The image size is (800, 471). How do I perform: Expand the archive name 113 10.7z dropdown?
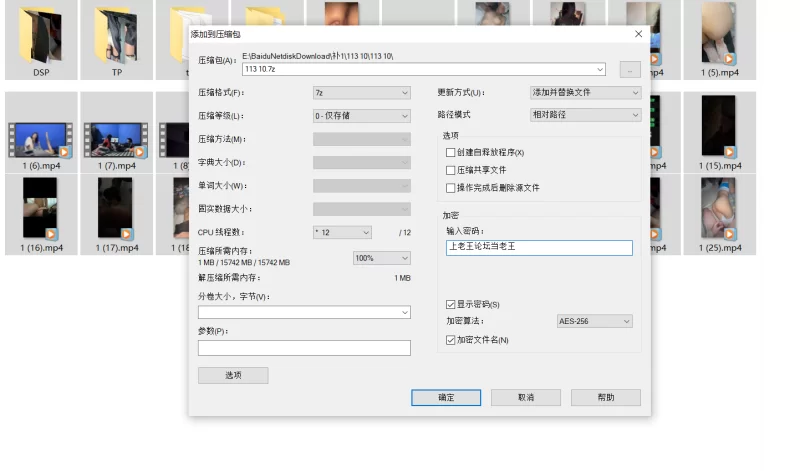(x=600, y=69)
